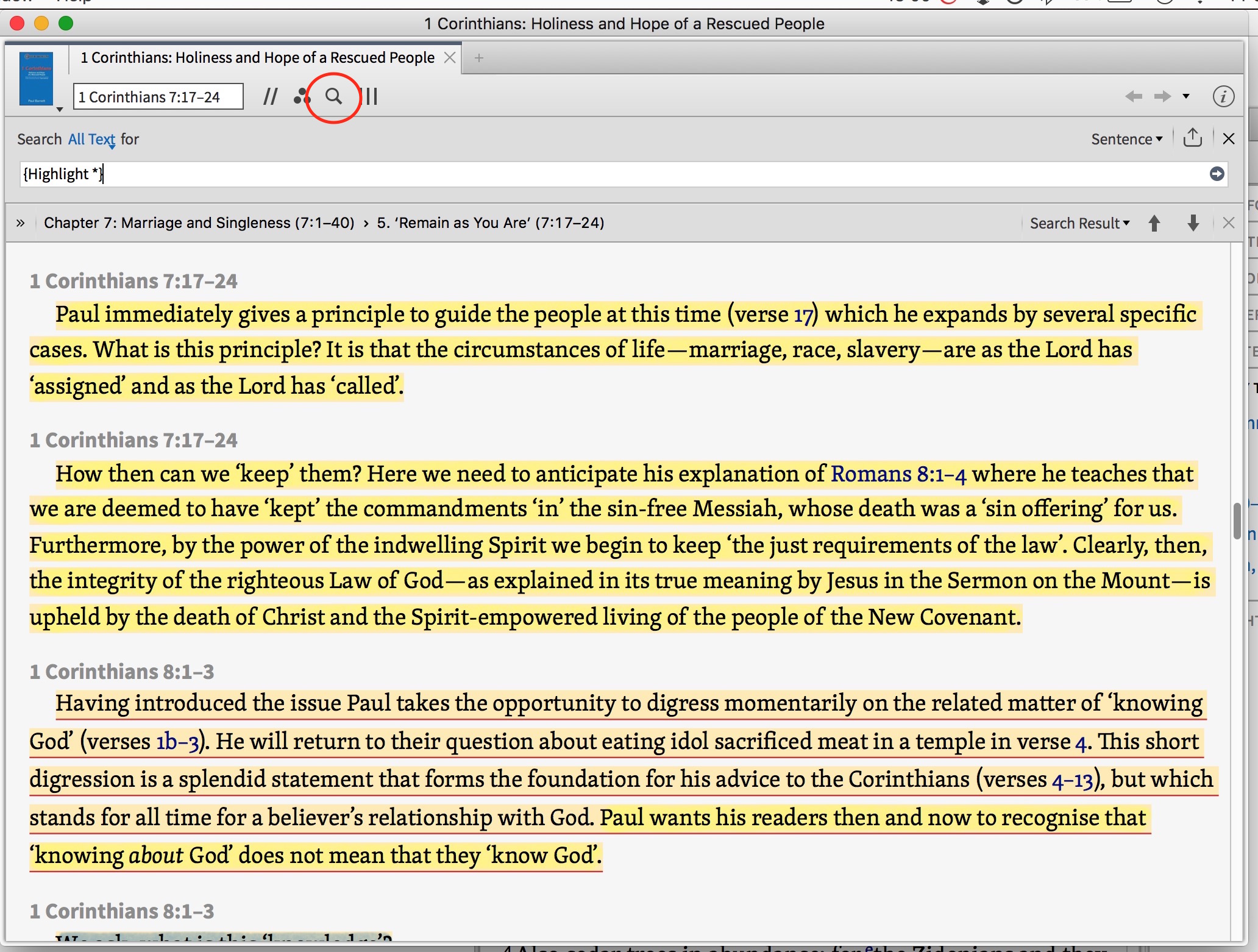Image resolution: width=1258 pixels, height=952 pixels.
Task: Click the vertical scrollbar thumb
Action: pos(1237,521)
